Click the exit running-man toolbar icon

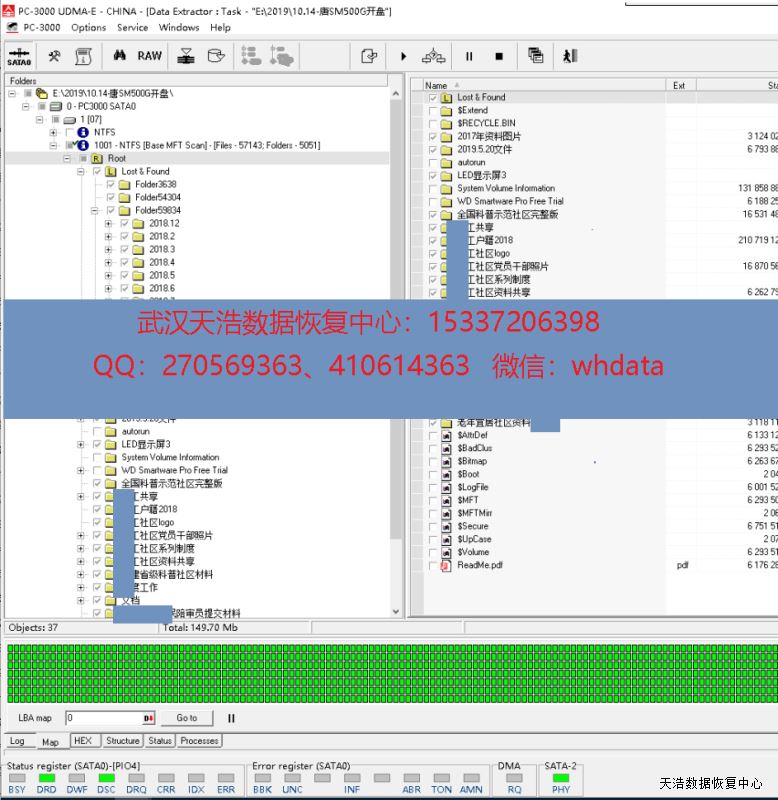pyautogui.click(x=570, y=56)
